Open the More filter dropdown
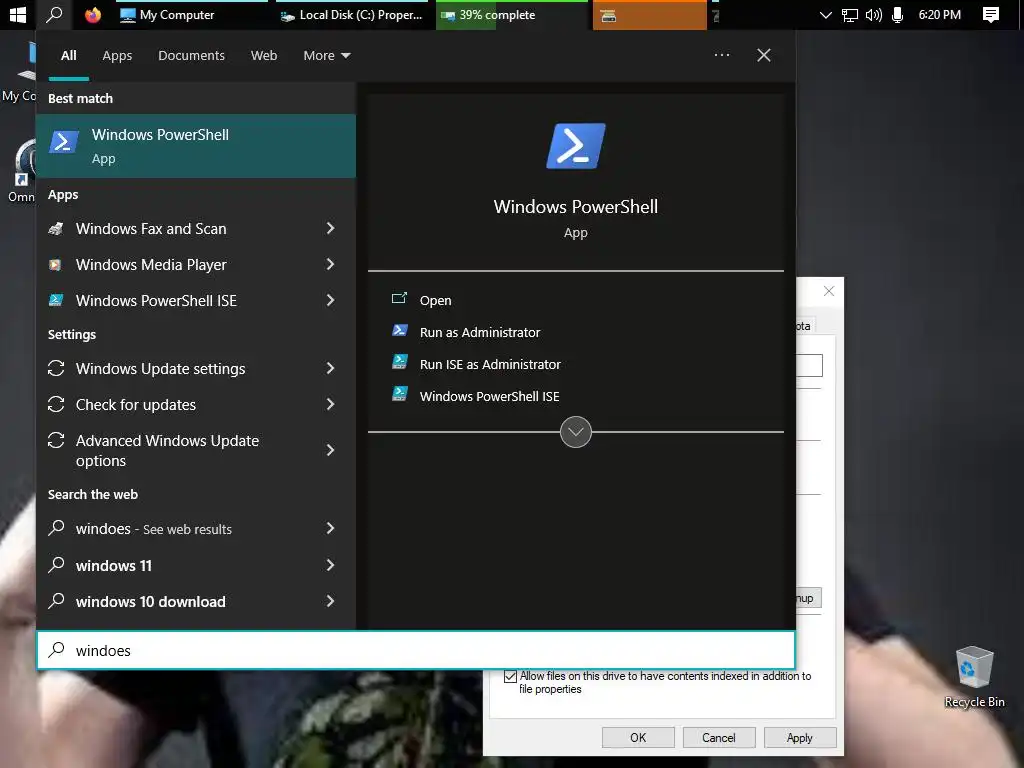Image resolution: width=1024 pixels, height=768 pixels. click(x=327, y=56)
